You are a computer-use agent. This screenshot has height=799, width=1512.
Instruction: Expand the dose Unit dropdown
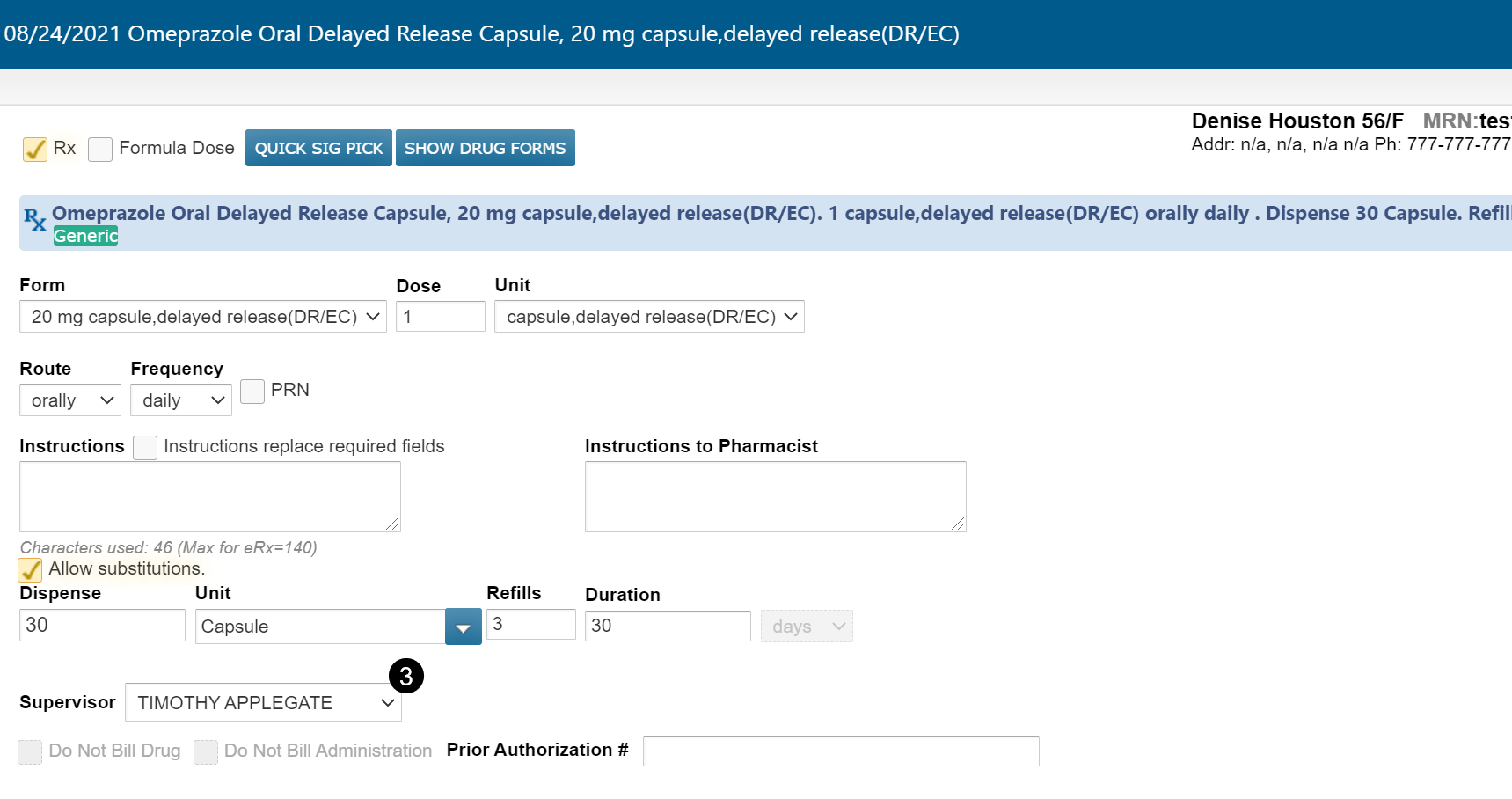tap(649, 317)
